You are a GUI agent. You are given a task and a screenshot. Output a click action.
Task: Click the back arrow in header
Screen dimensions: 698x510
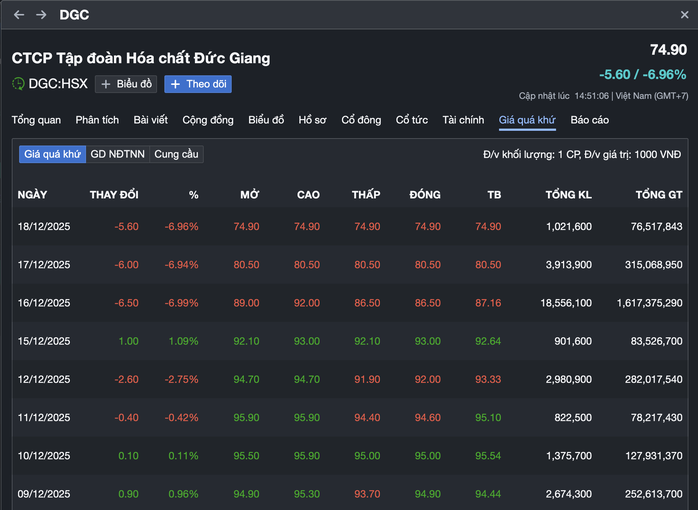click(19, 15)
